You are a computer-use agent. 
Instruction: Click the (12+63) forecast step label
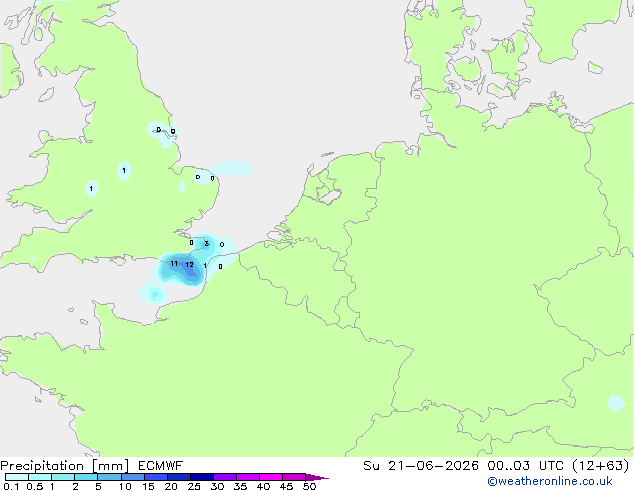(x=601, y=466)
